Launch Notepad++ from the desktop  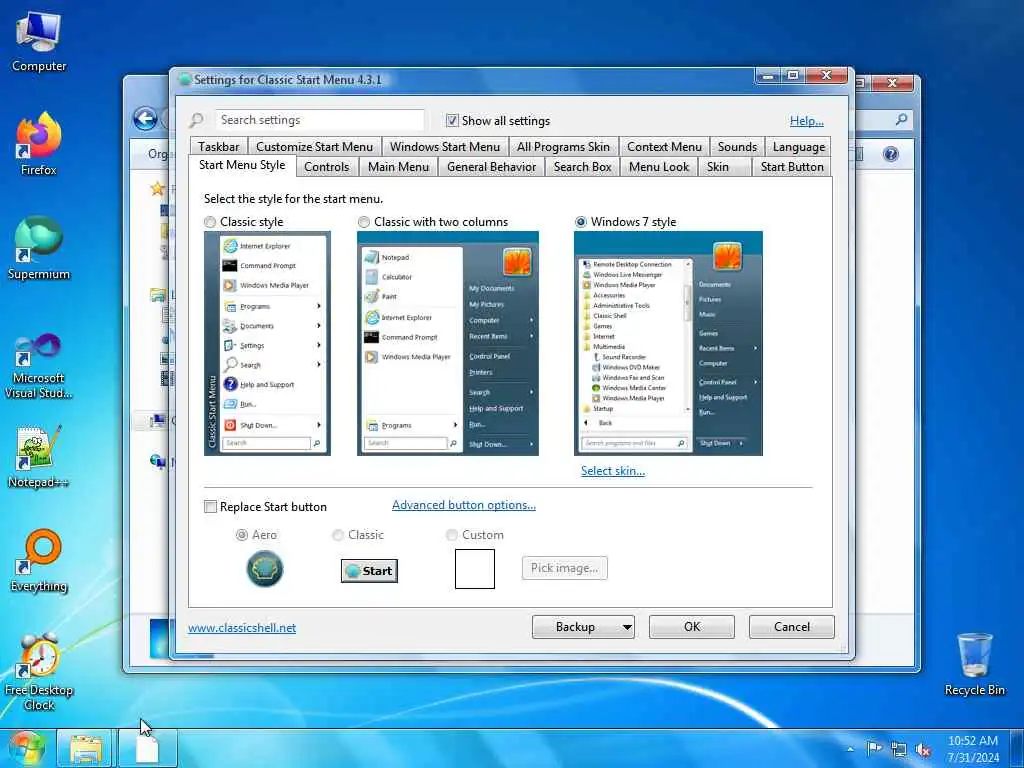39,457
